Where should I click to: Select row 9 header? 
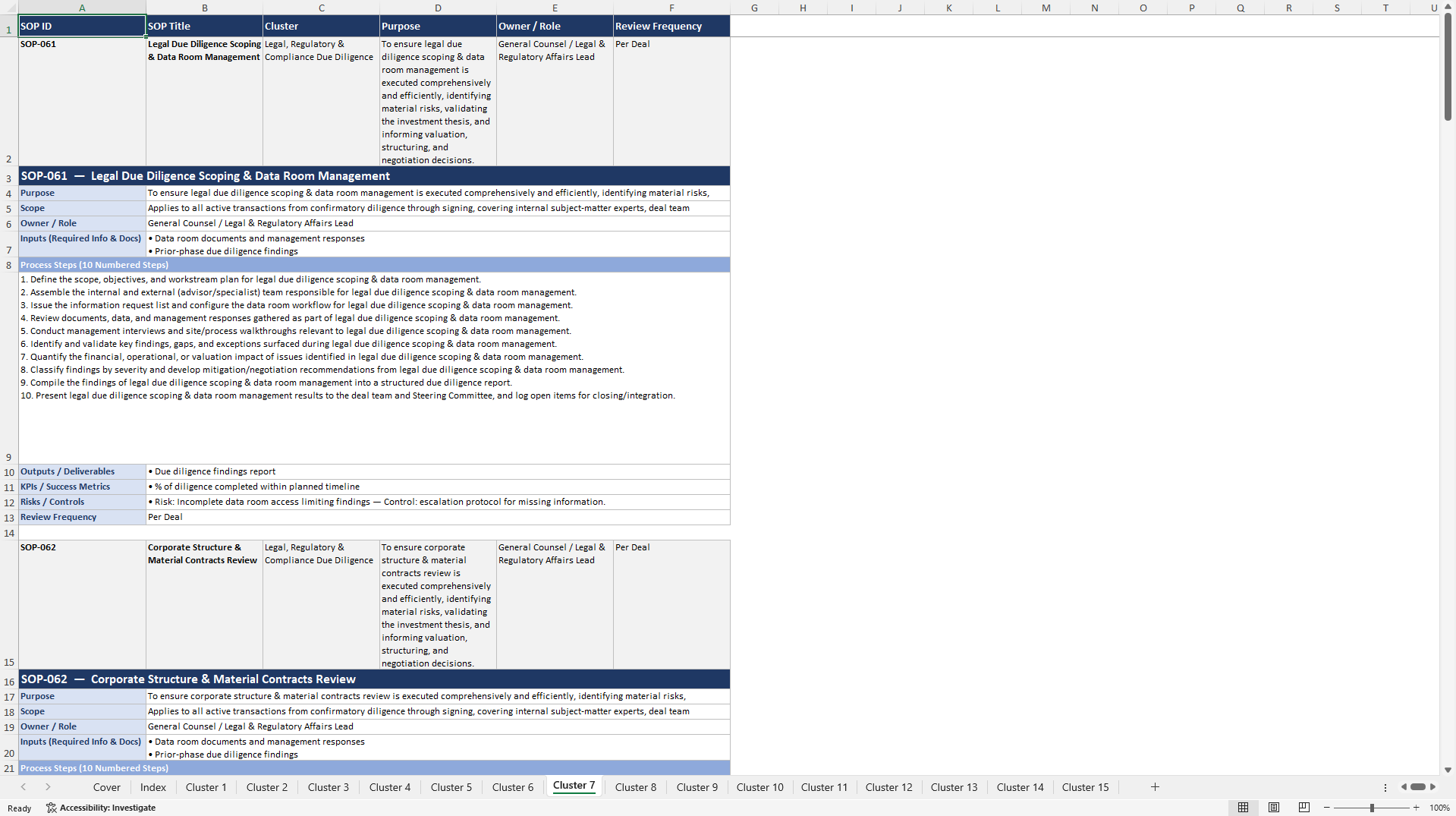point(9,368)
